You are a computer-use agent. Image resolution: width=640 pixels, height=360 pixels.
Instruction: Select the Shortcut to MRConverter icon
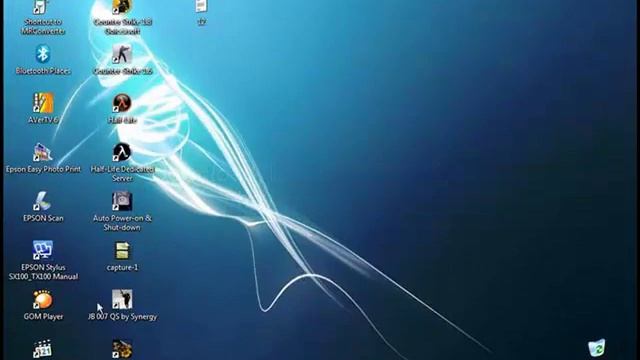pos(40,7)
